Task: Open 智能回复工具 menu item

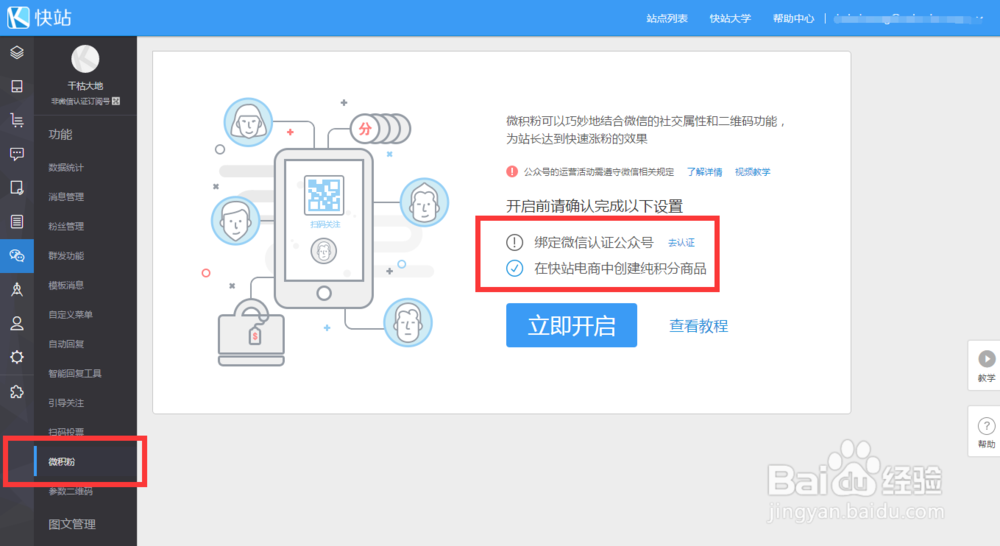Action: coord(75,373)
